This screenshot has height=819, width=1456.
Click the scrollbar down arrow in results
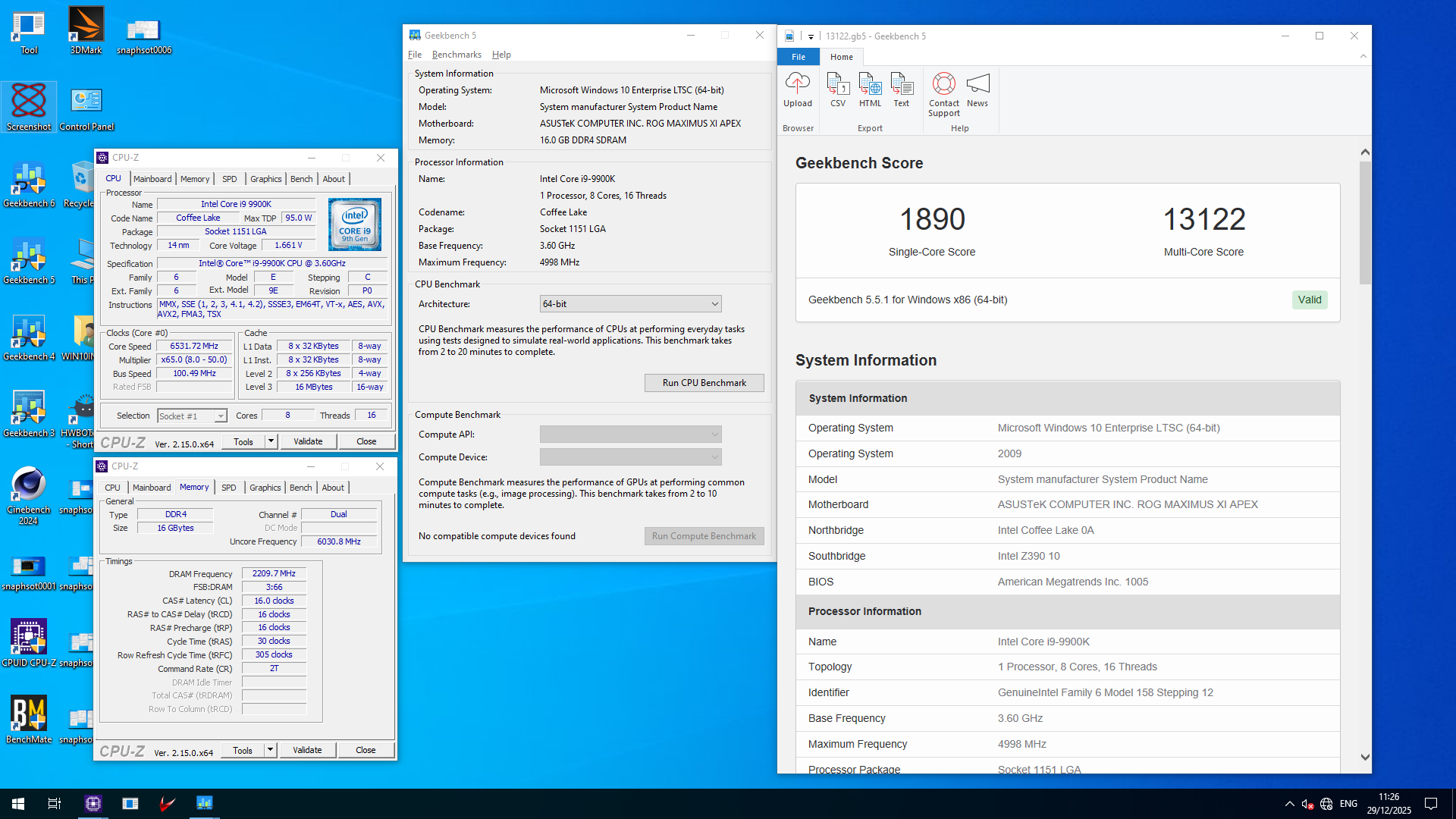coord(1365,757)
